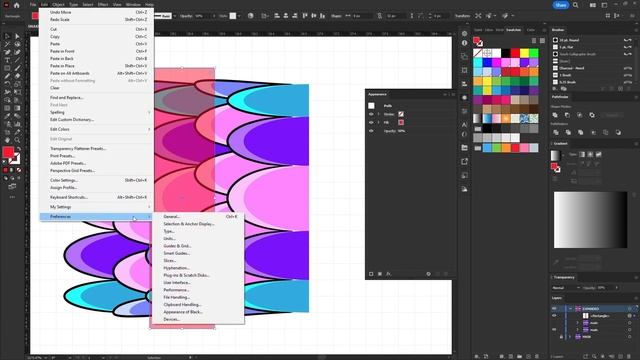The image size is (640, 360).
Task: Select the Rectangle tool
Action: click(x=7, y=68)
